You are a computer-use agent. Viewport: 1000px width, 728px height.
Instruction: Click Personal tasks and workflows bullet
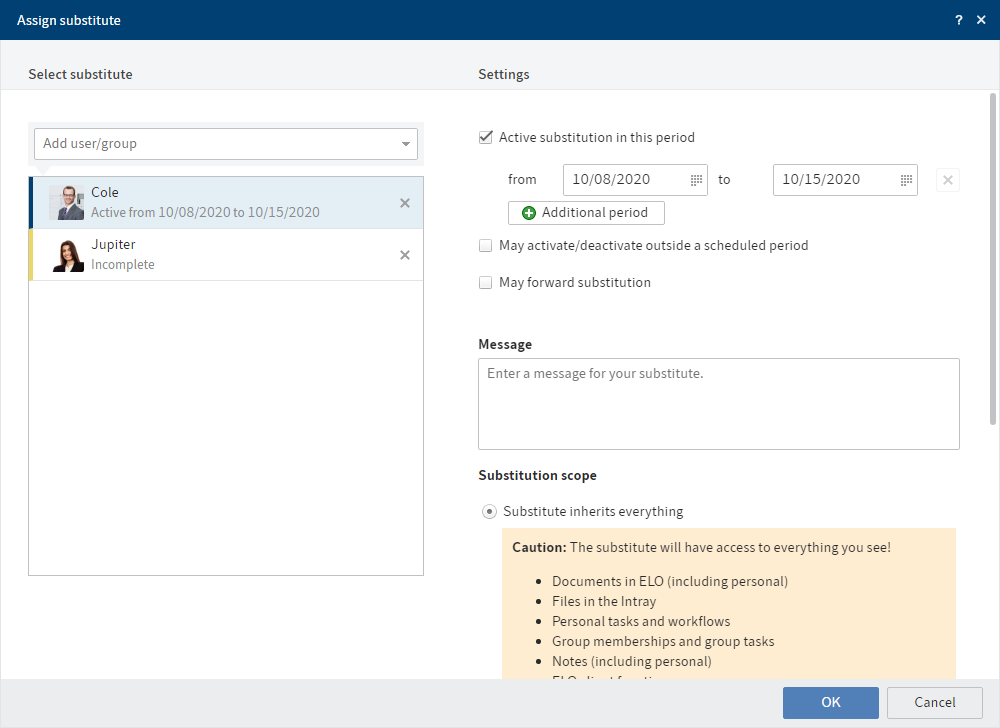(x=641, y=622)
